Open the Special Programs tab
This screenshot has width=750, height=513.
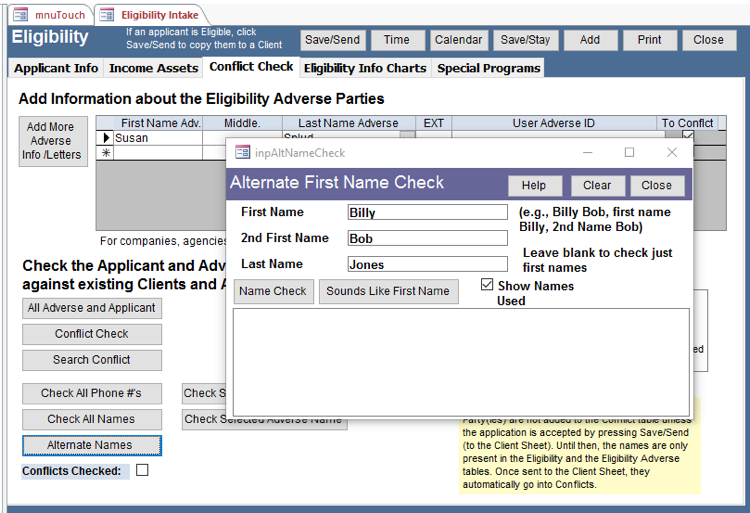coord(488,68)
